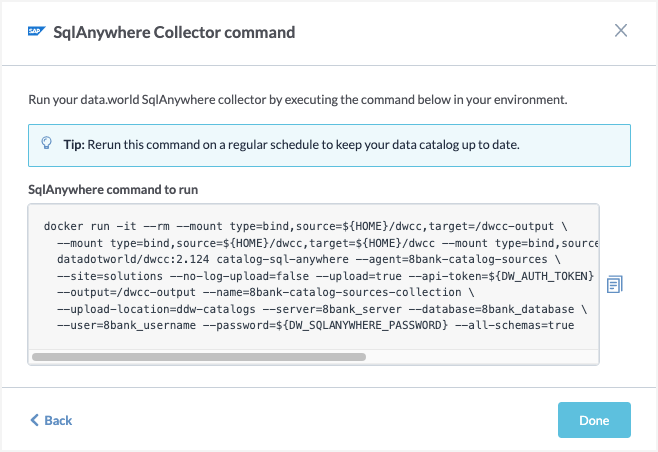This screenshot has height=452, width=658.
Task: Click the second '--mount type=bind' command line
Action: [327, 243]
